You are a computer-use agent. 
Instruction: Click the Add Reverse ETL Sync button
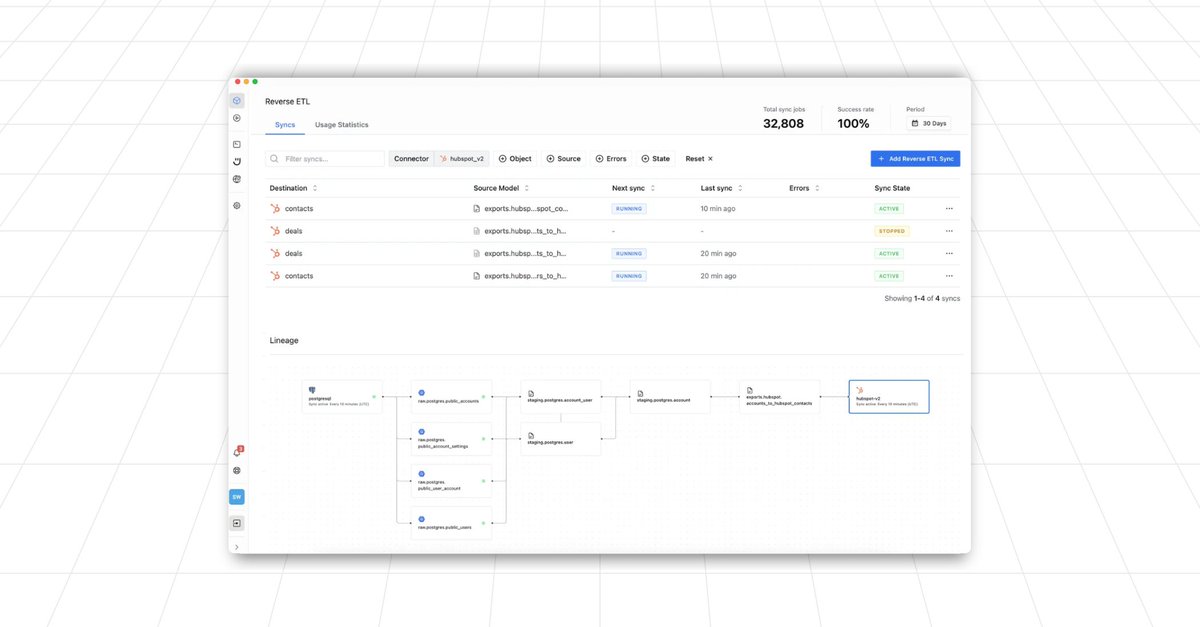(914, 158)
